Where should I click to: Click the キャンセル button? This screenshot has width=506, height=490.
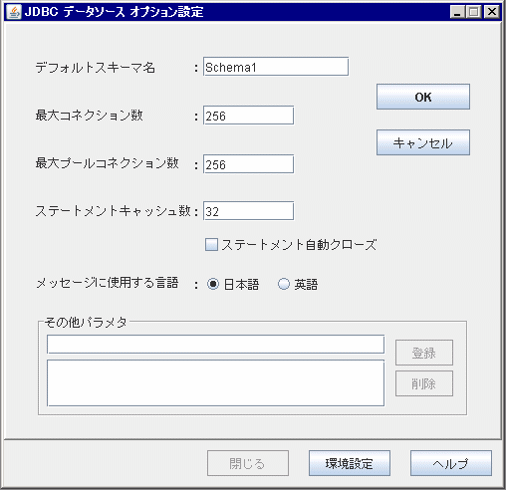[423, 143]
